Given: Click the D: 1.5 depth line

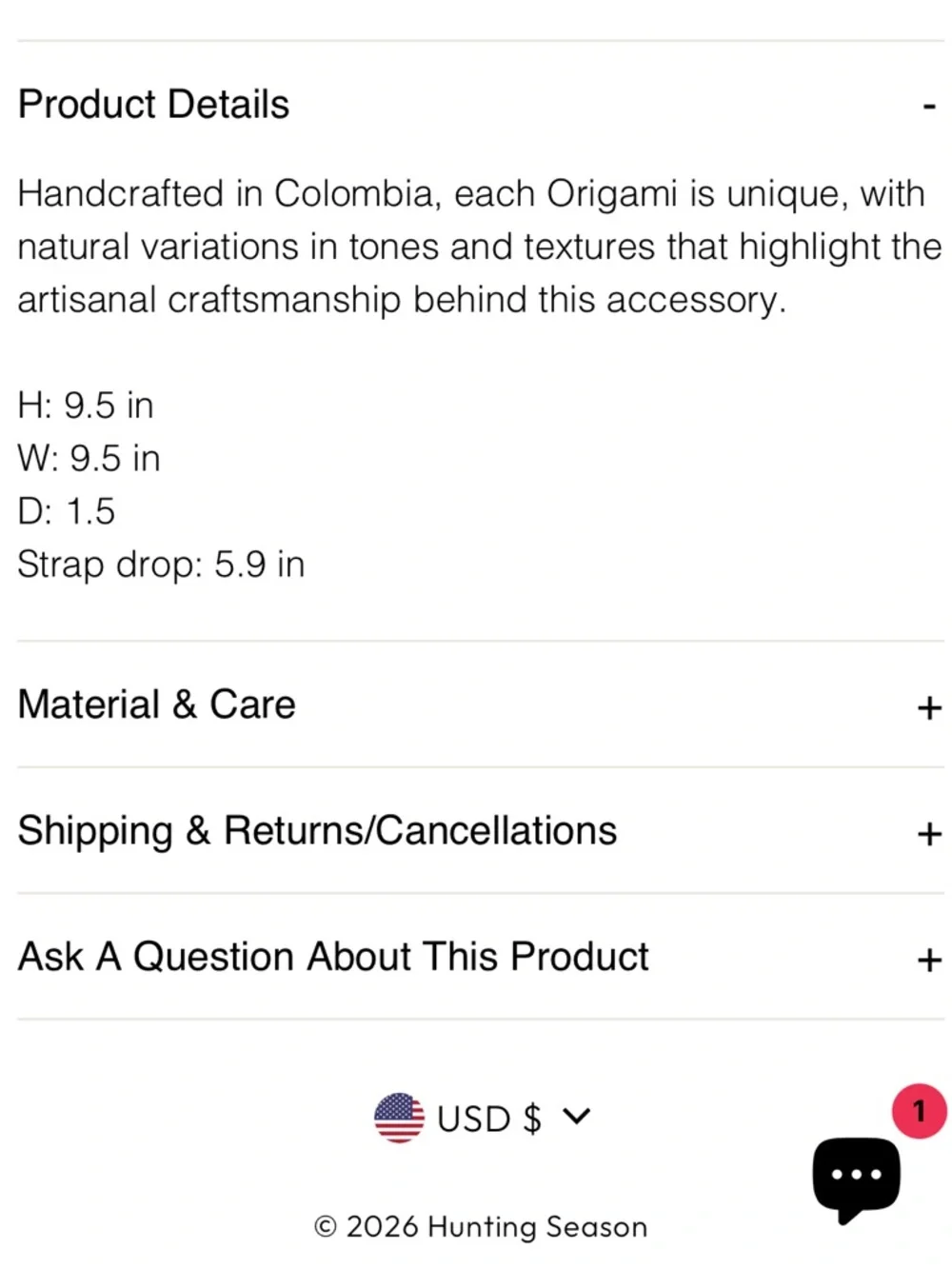Looking at the screenshot, I should 67,511.
